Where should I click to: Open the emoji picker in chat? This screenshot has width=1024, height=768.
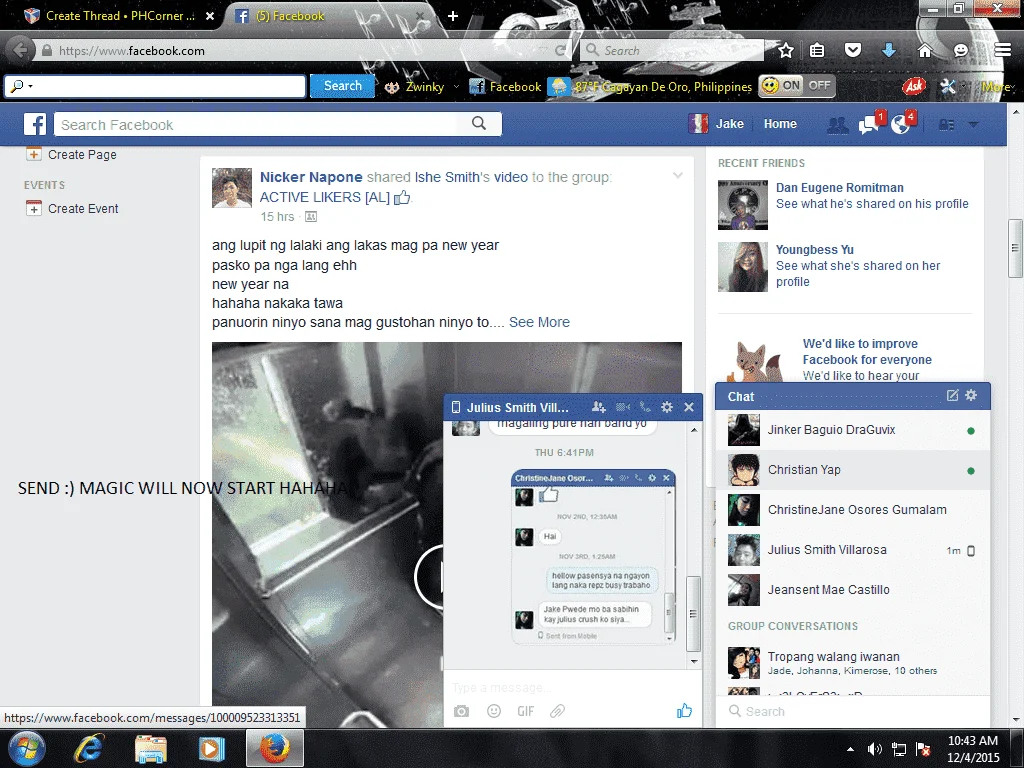coord(494,711)
